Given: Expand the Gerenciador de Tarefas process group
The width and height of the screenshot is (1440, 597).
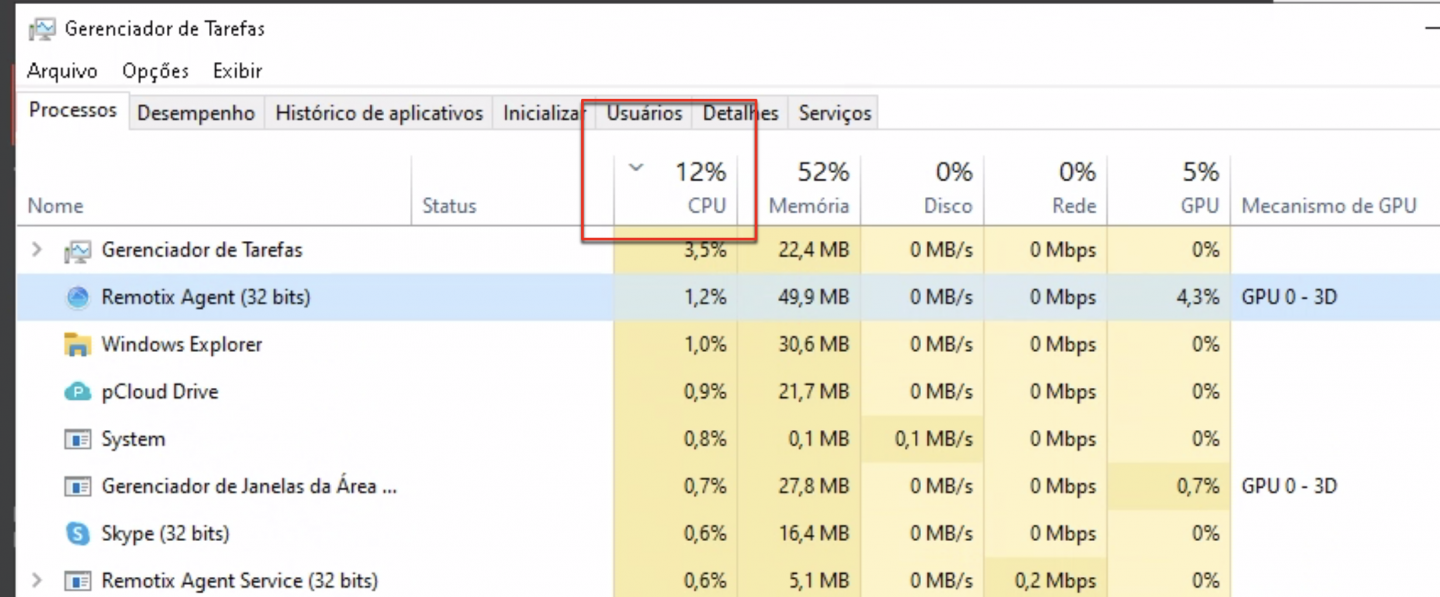Looking at the screenshot, I should (x=37, y=250).
